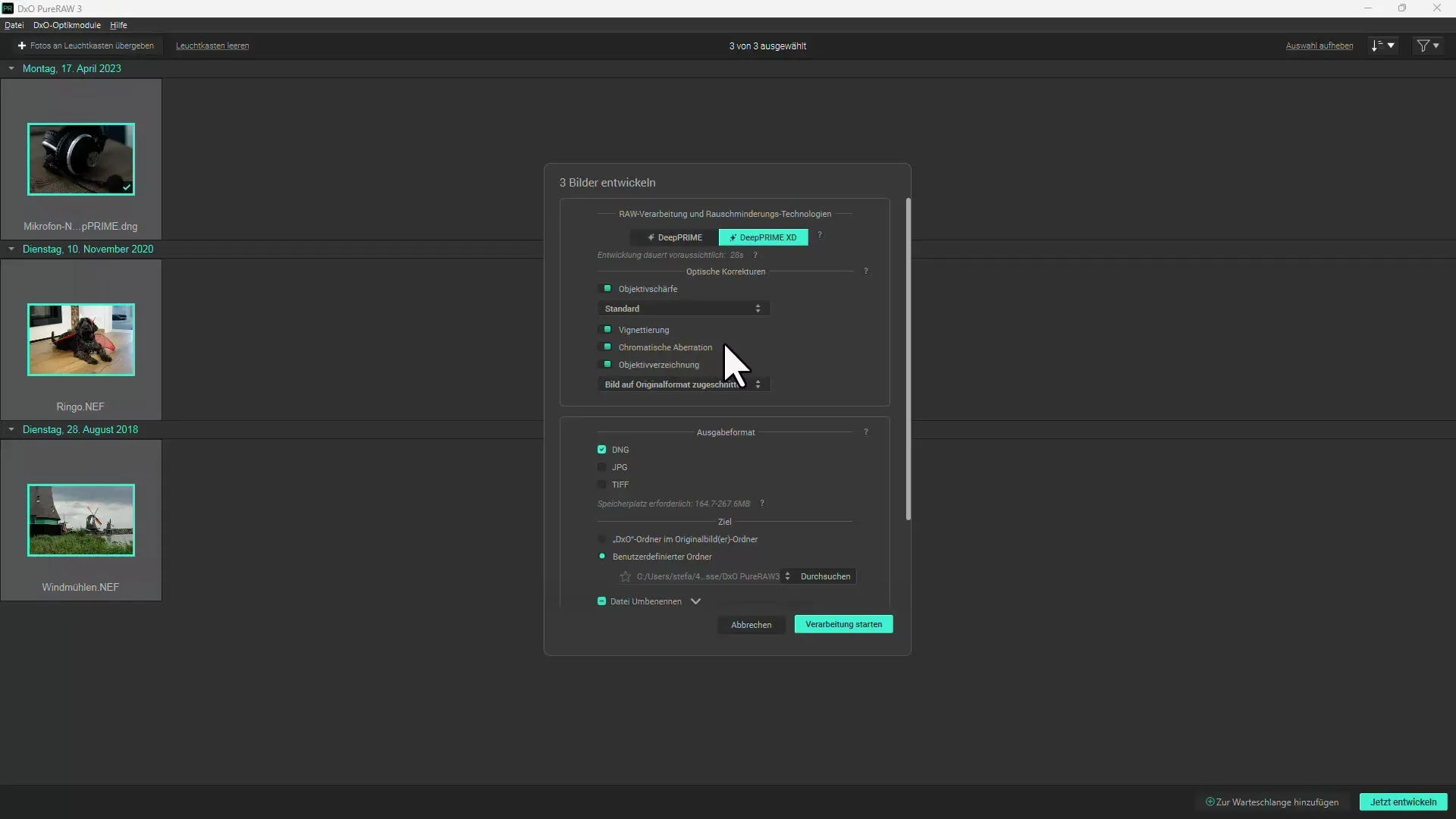Toggle the Vignettierung switch

click(605, 329)
